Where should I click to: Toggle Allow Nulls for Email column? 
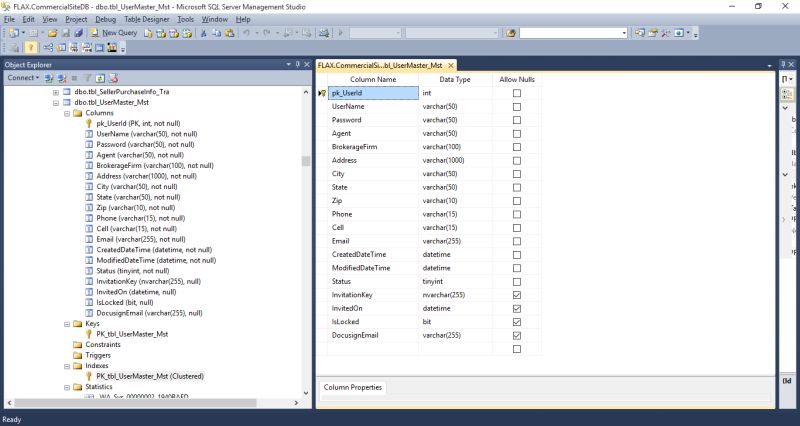pyautogui.click(x=517, y=241)
